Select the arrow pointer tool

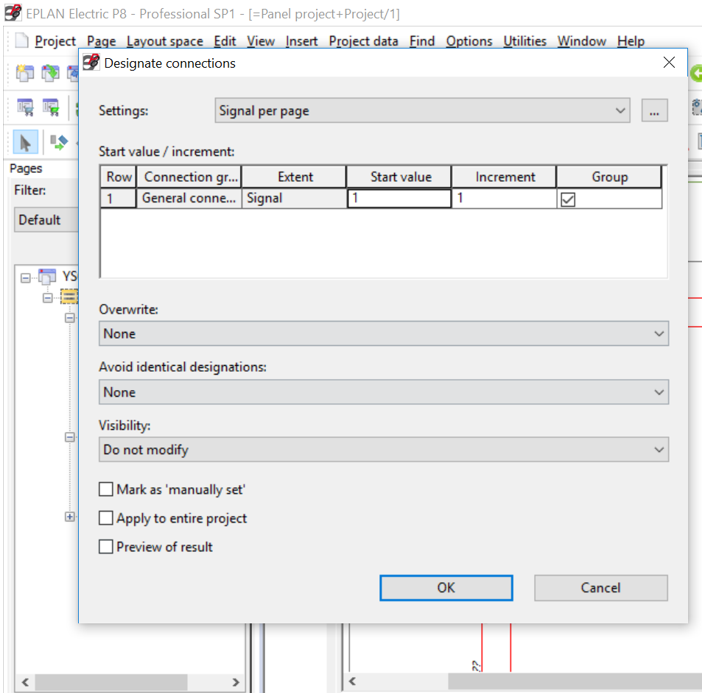(x=25, y=143)
